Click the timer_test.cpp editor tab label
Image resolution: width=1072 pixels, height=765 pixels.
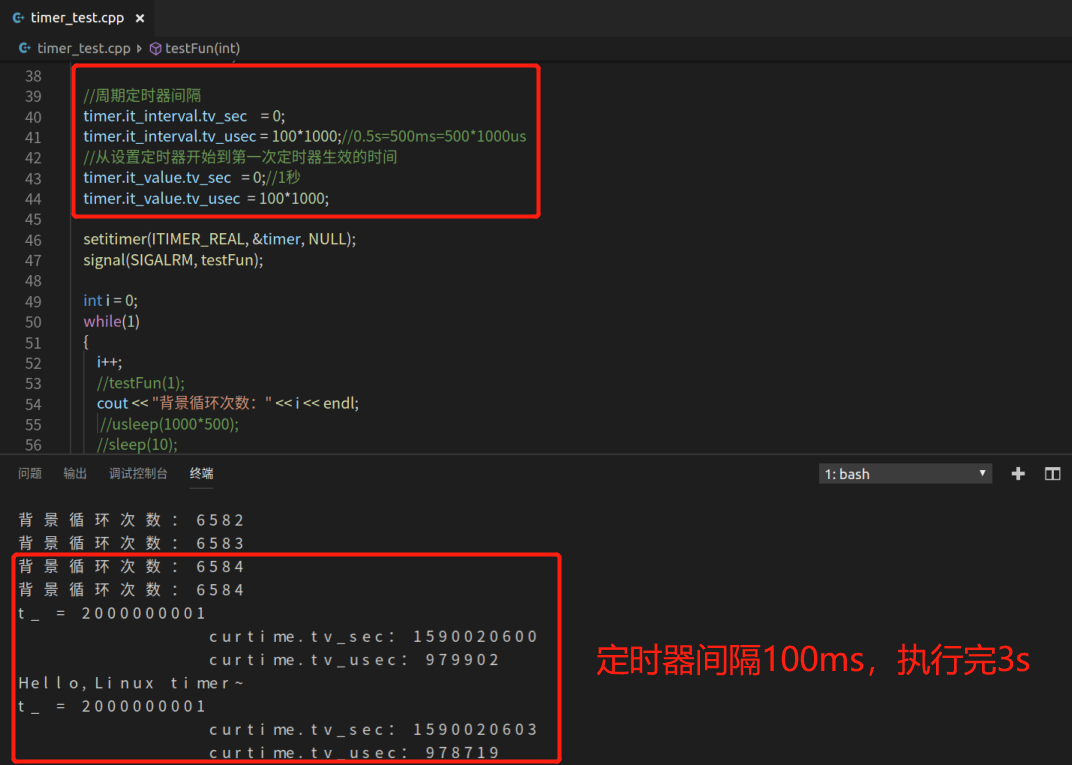[78, 17]
